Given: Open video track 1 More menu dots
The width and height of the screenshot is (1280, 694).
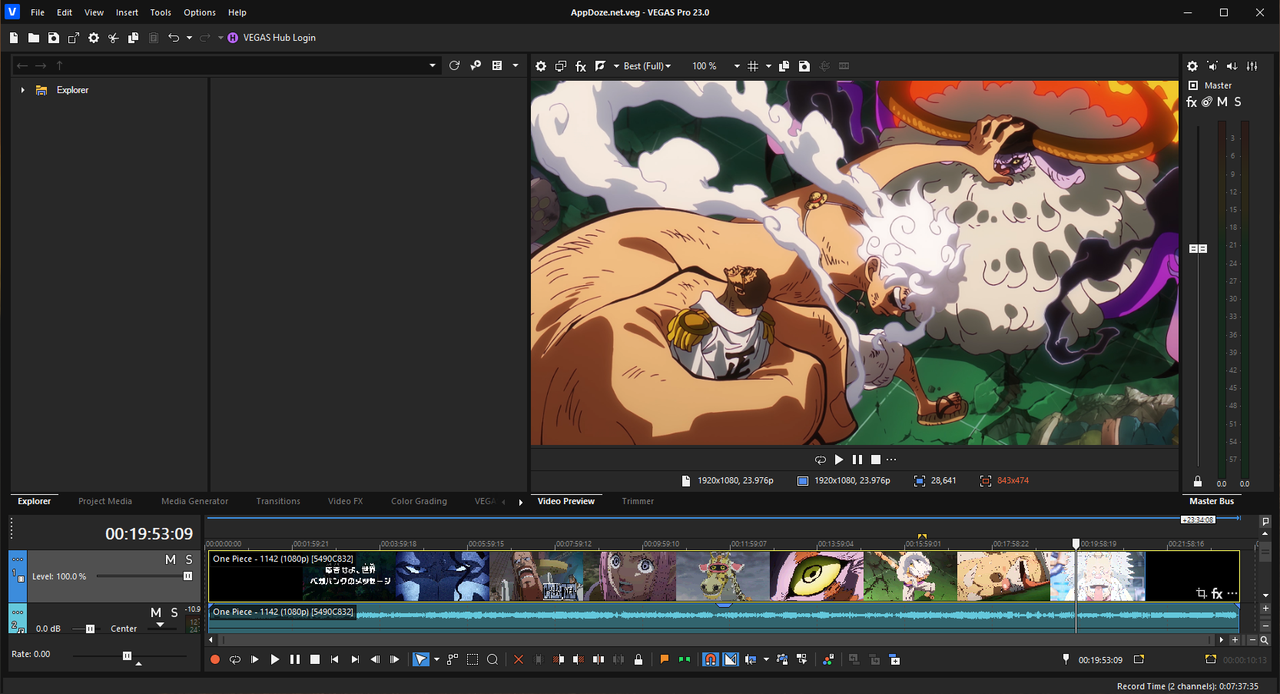Looking at the screenshot, I should (x=18, y=558).
